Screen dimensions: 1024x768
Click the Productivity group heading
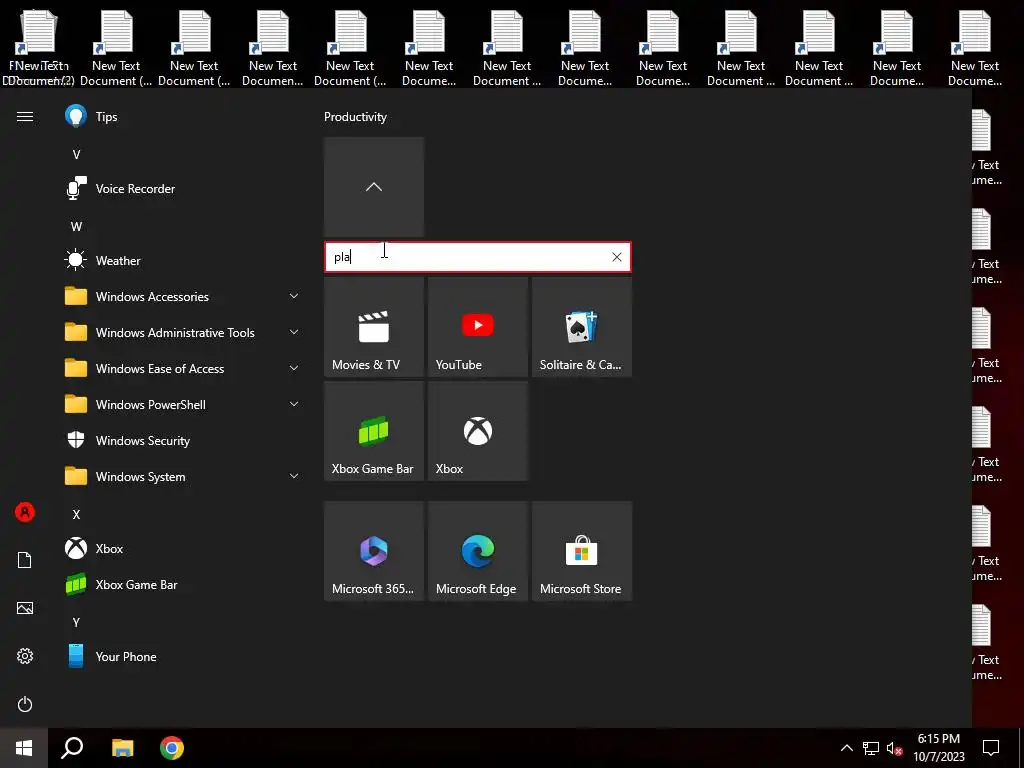(x=355, y=117)
